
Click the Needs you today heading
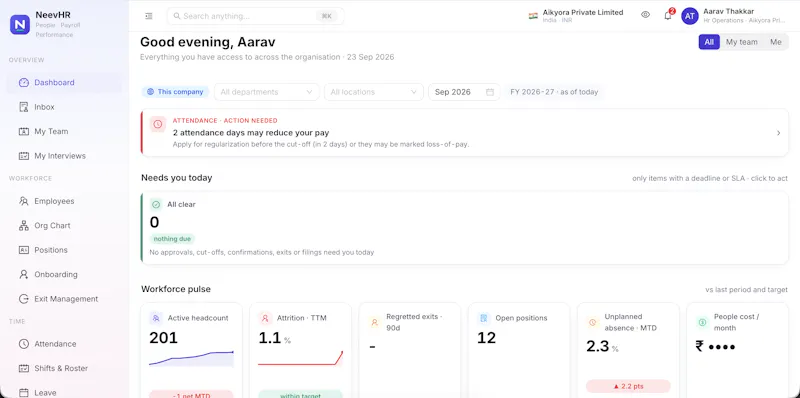coord(177,178)
